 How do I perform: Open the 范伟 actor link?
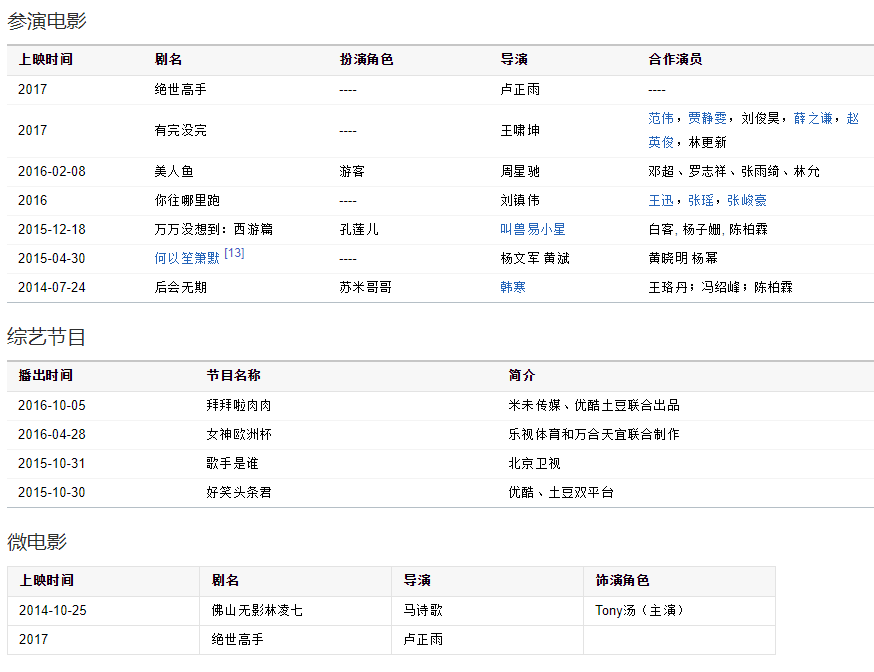661,118
